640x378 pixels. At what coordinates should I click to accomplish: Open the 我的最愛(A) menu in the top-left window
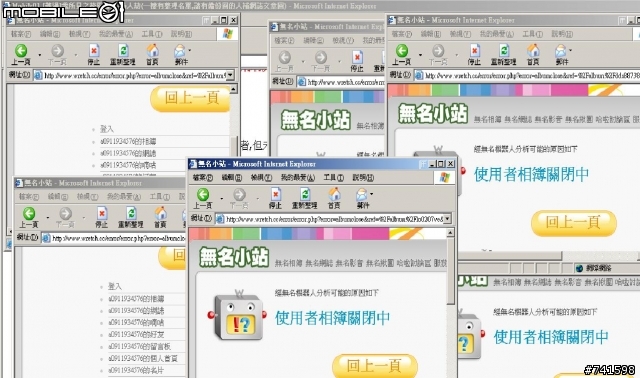coord(116,34)
